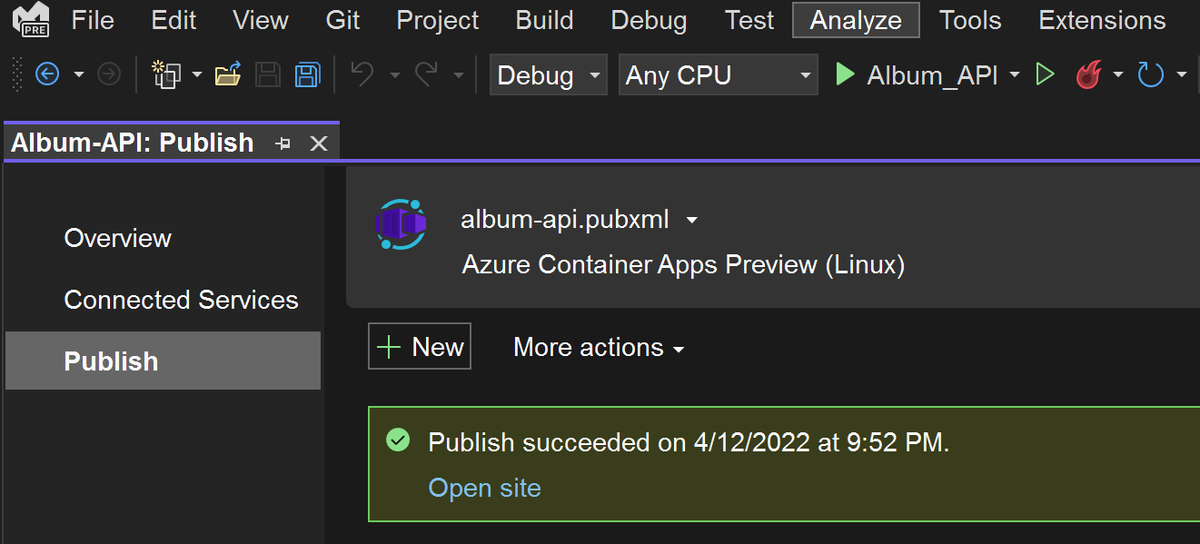Screen dimensions: 1200x544
Task: Click the Hot Reload flame icon
Action: 1089,75
